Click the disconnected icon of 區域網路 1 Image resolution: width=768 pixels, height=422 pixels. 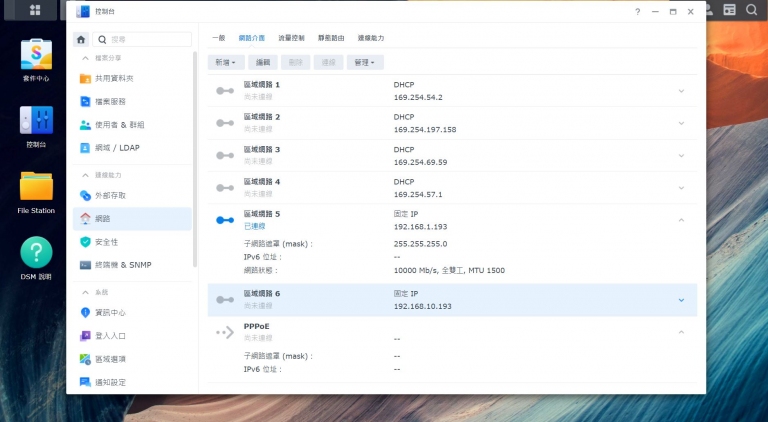[x=225, y=91]
